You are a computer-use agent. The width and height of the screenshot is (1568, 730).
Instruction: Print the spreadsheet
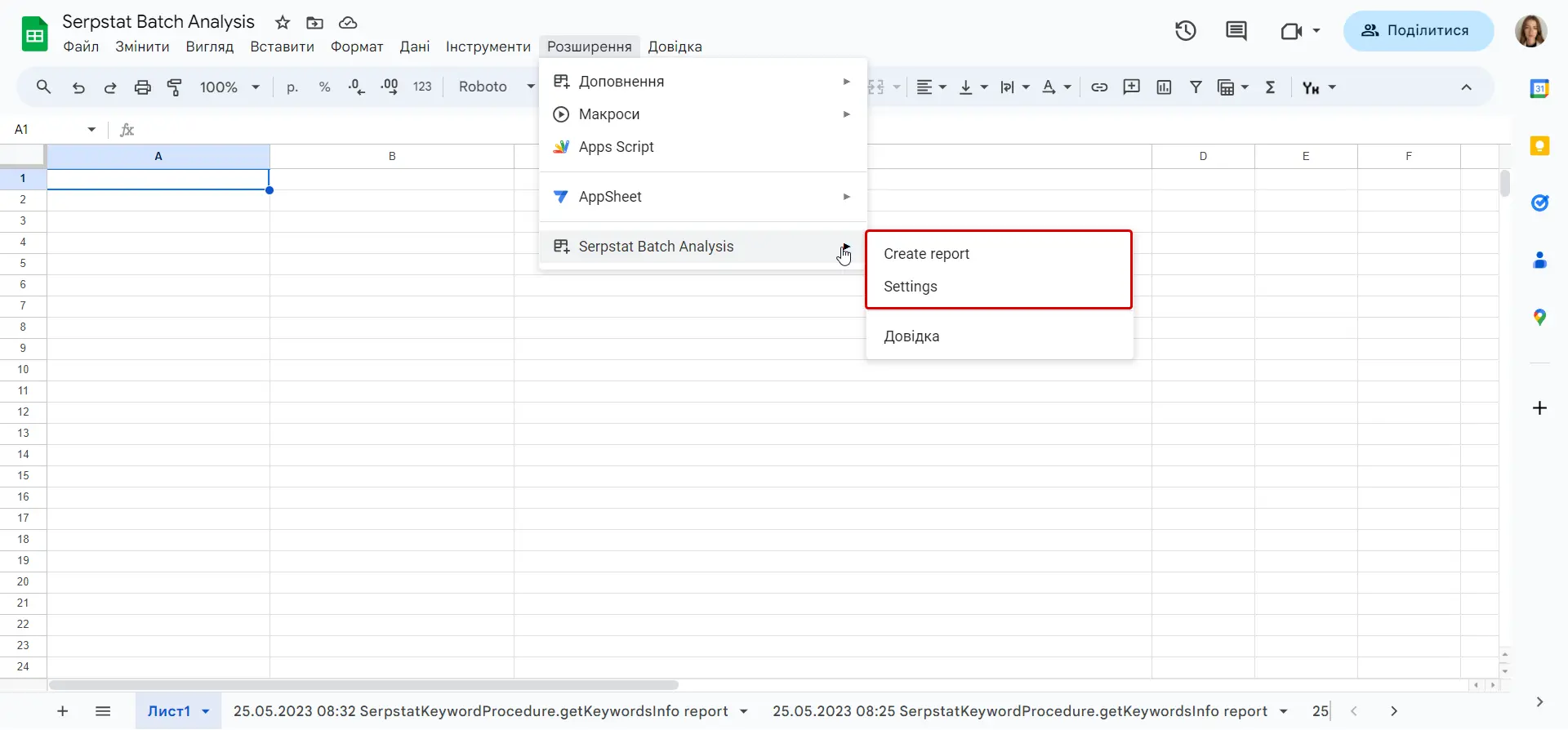tap(143, 87)
